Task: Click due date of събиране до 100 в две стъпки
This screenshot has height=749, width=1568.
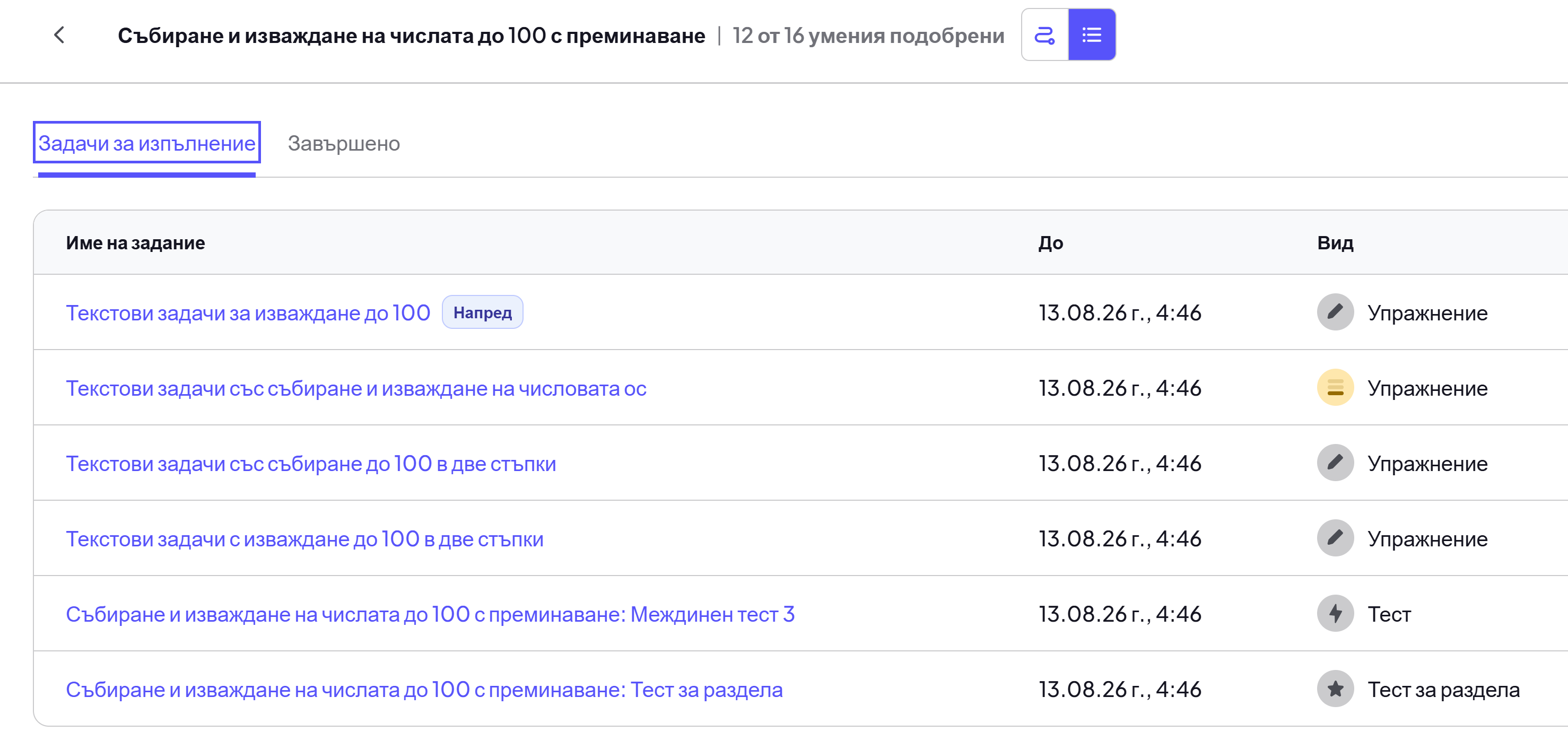Action: tap(1120, 464)
